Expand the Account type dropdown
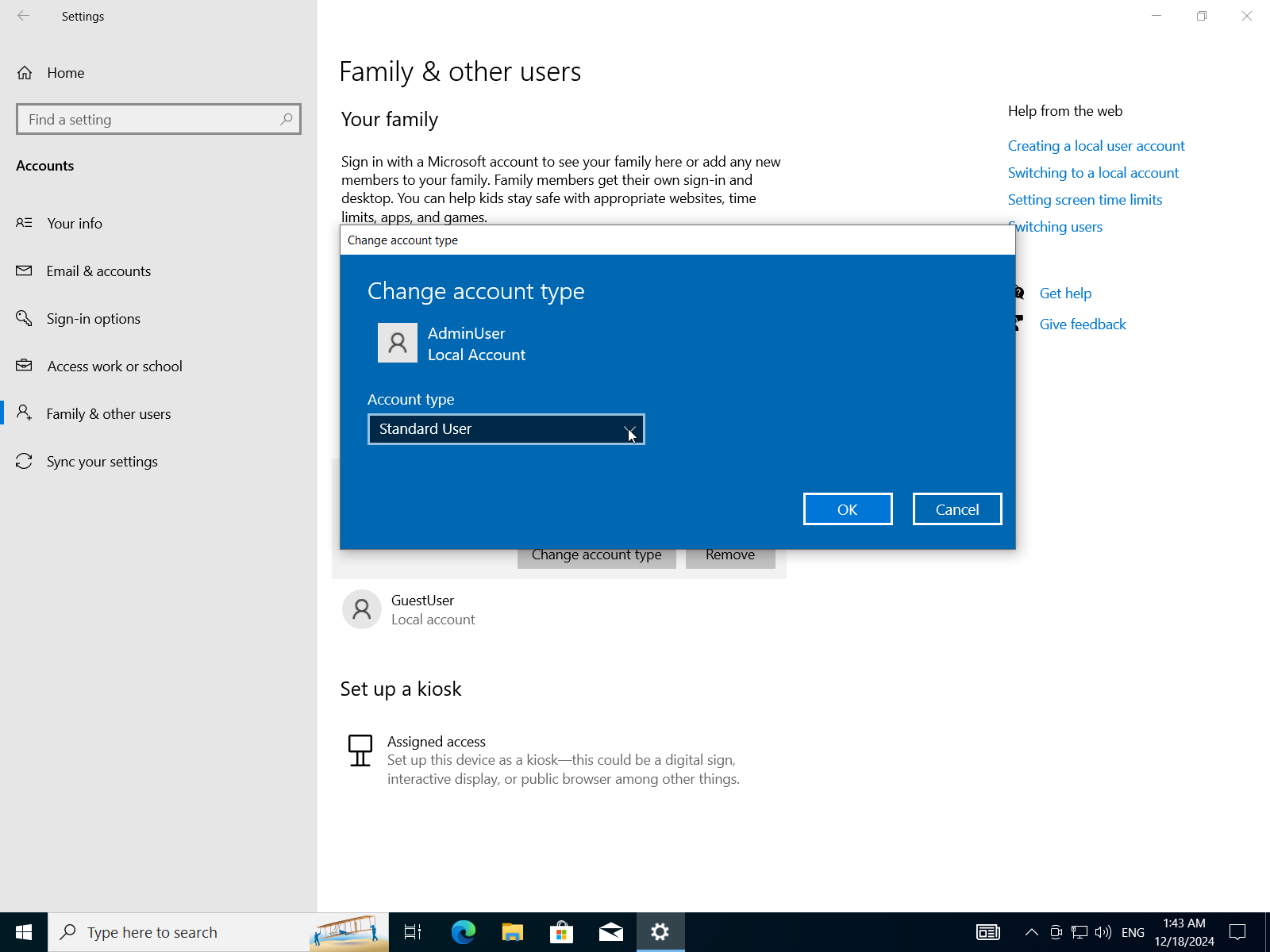The width and height of the screenshot is (1270, 952). click(506, 429)
